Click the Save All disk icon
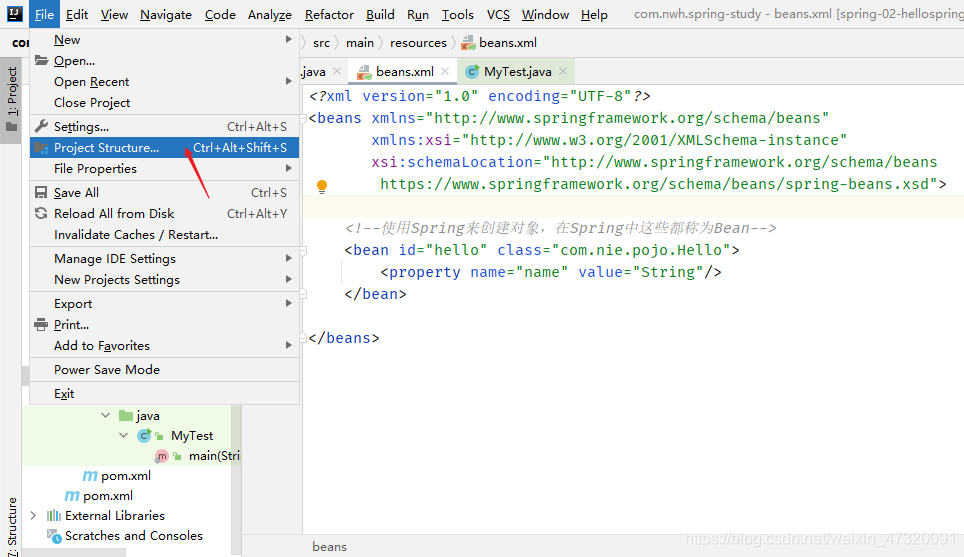 (x=41, y=192)
